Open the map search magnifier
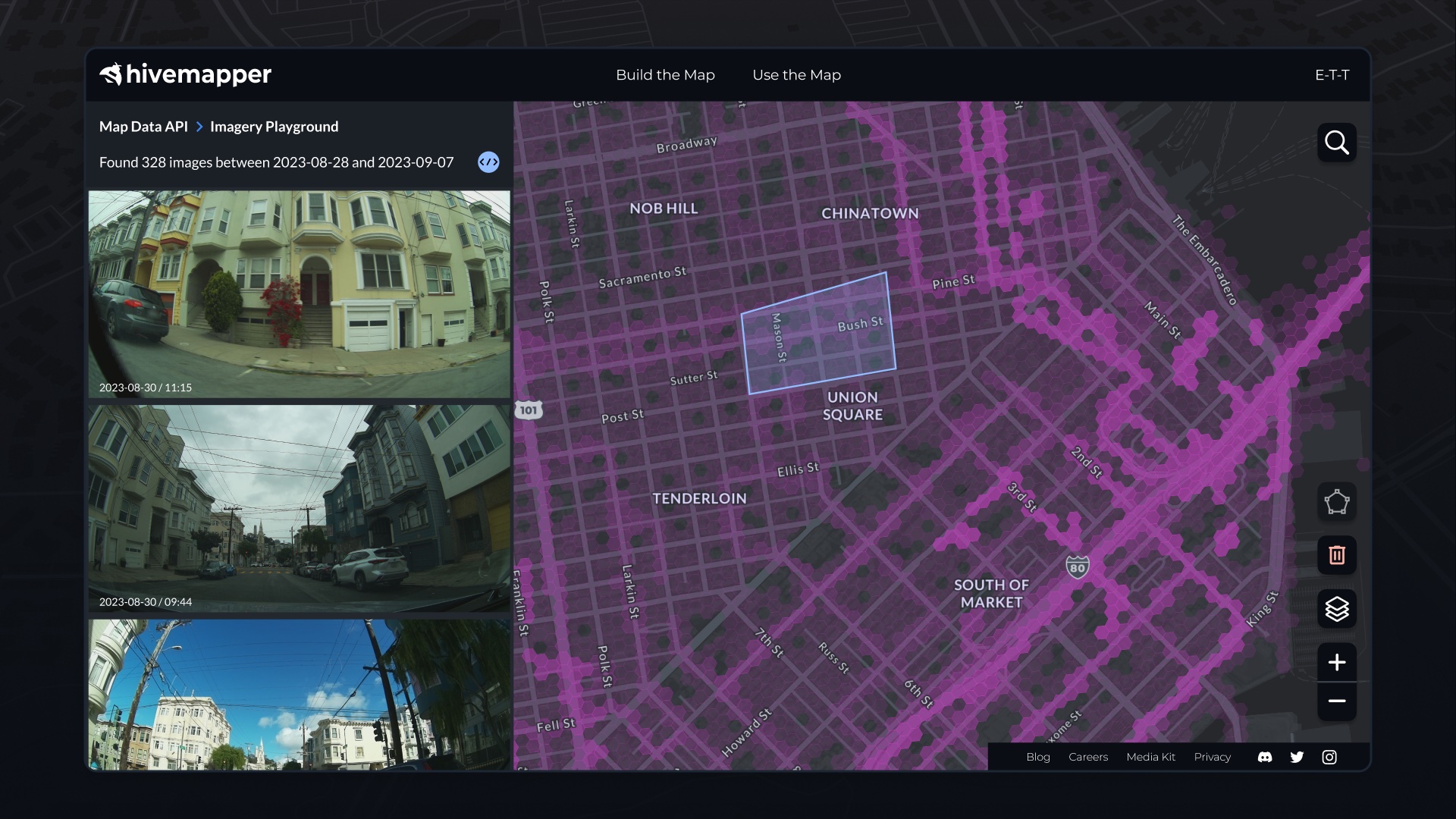 1336,143
